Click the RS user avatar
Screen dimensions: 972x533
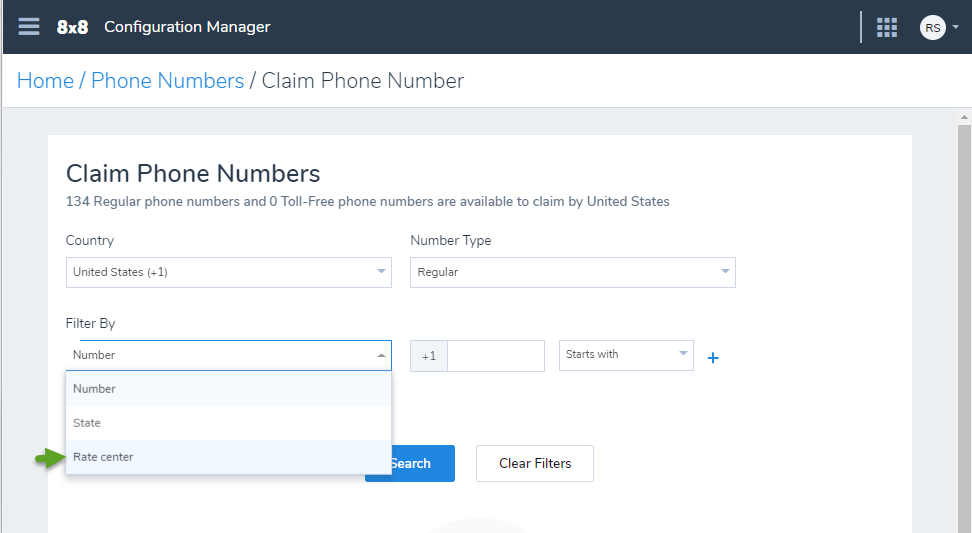932,27
